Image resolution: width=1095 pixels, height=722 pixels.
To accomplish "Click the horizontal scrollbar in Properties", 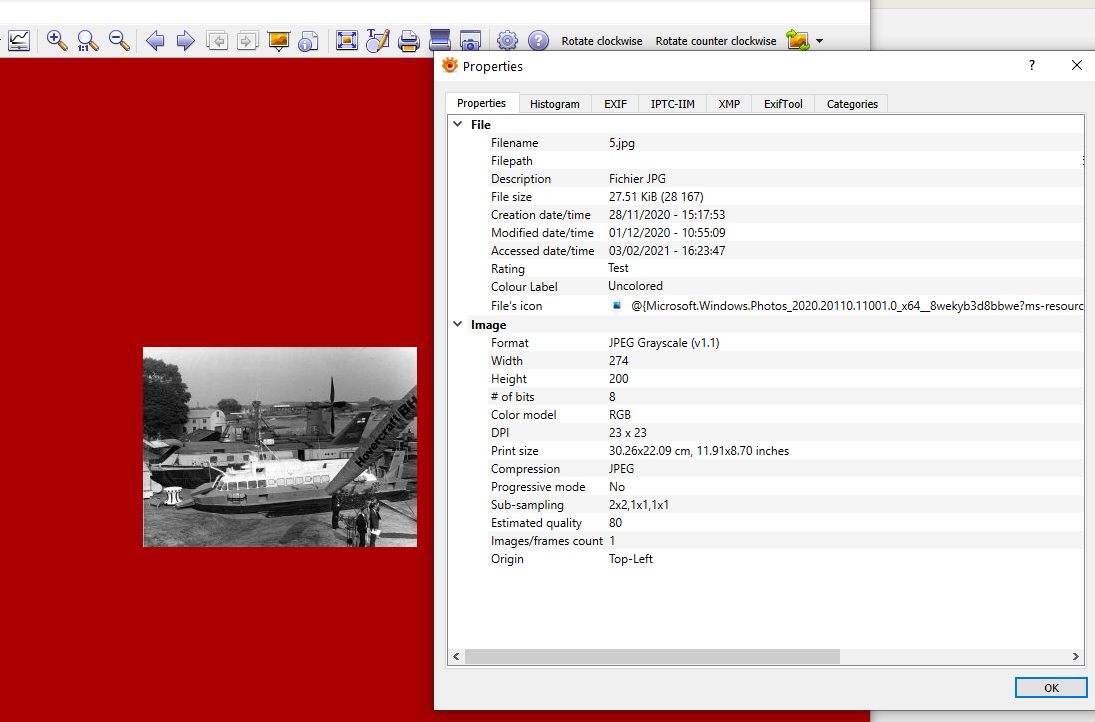I will tap(651, 656).
